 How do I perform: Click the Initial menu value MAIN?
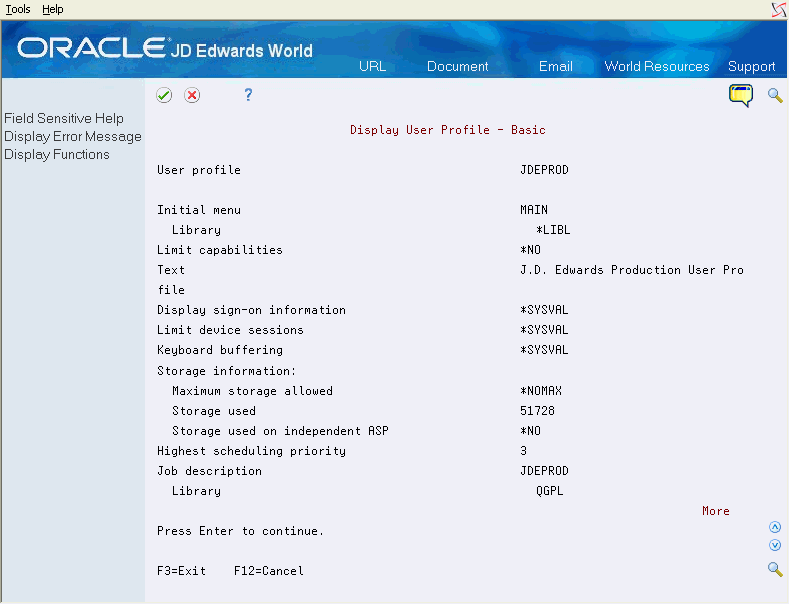tap(534, 210)
